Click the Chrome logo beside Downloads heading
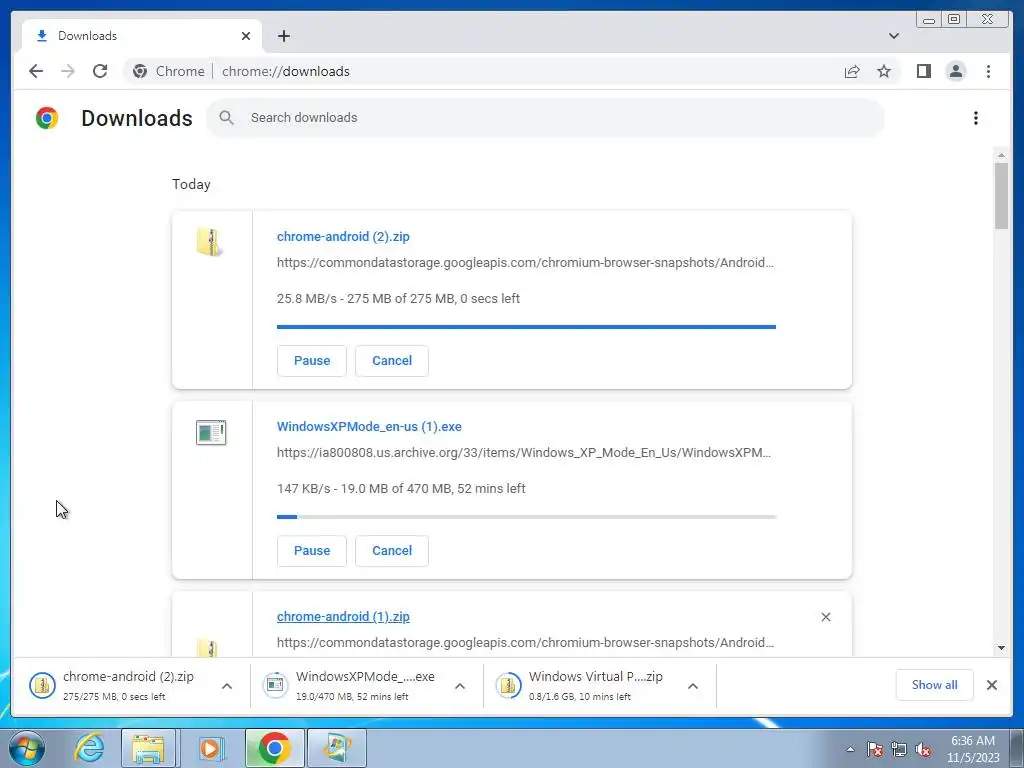 [x=47, y=118]
